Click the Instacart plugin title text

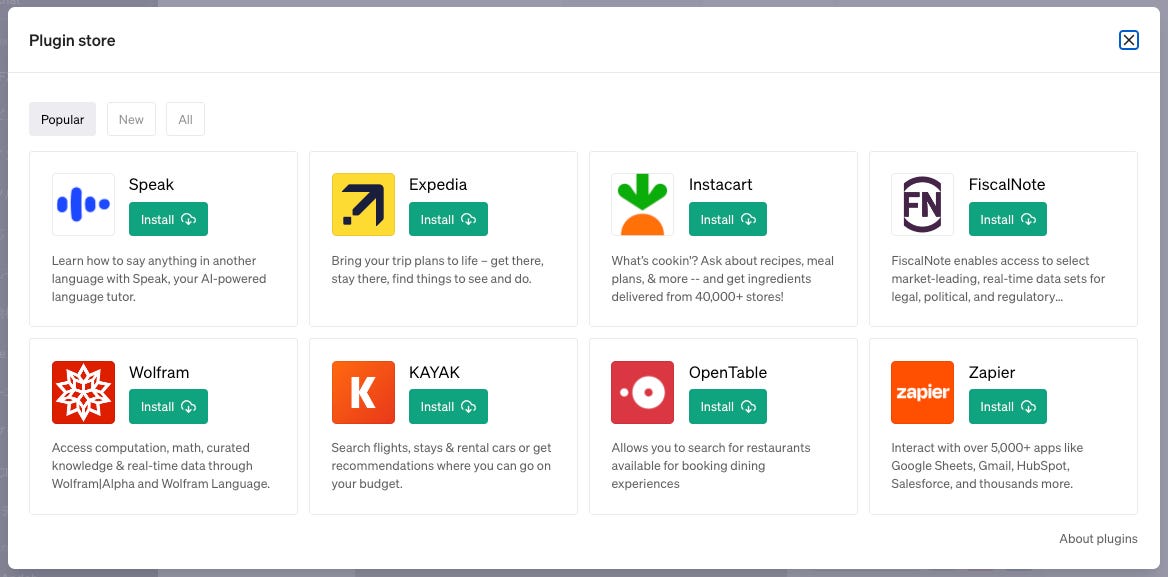(x=720, y=185)
